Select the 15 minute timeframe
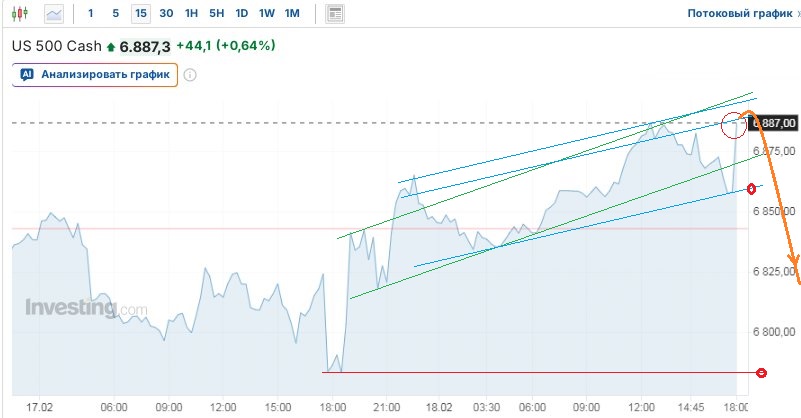 140,14
